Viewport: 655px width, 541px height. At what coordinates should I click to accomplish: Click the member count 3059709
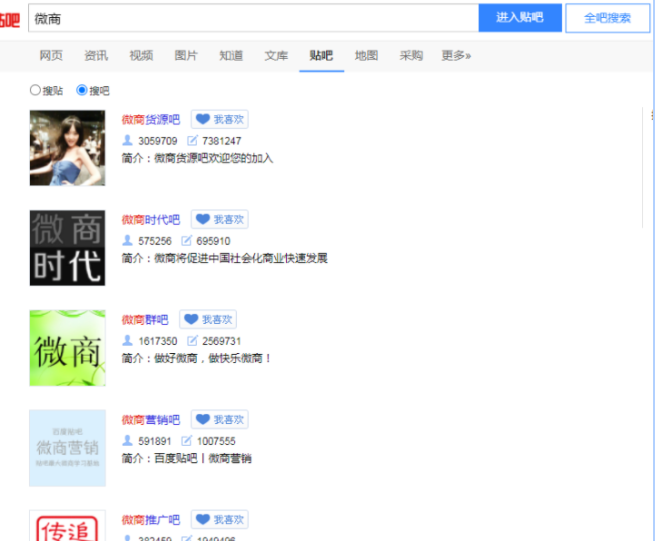click(x=158, y=141)
